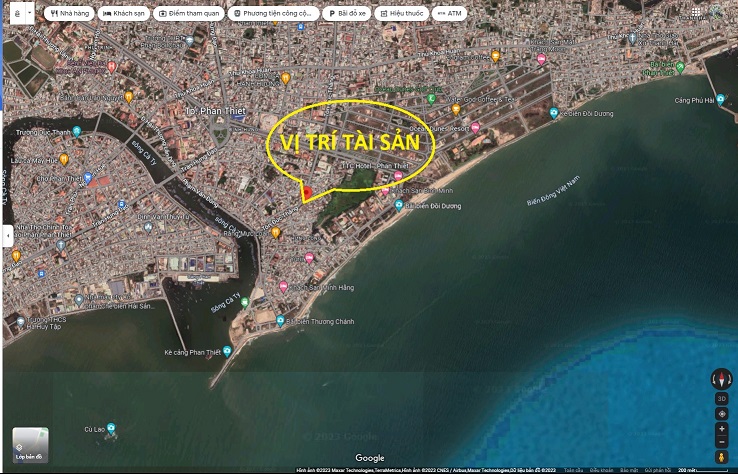Zoom out with the minus button
The height and width of the screenshot is (474, 738).
(721, 442)
